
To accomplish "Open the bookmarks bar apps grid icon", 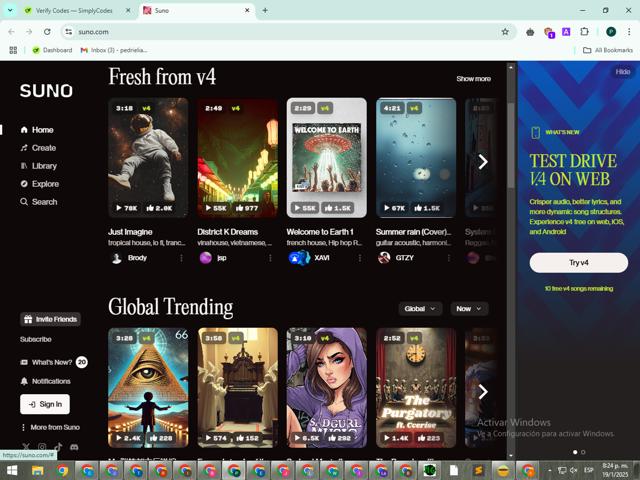I will point(13,50).
